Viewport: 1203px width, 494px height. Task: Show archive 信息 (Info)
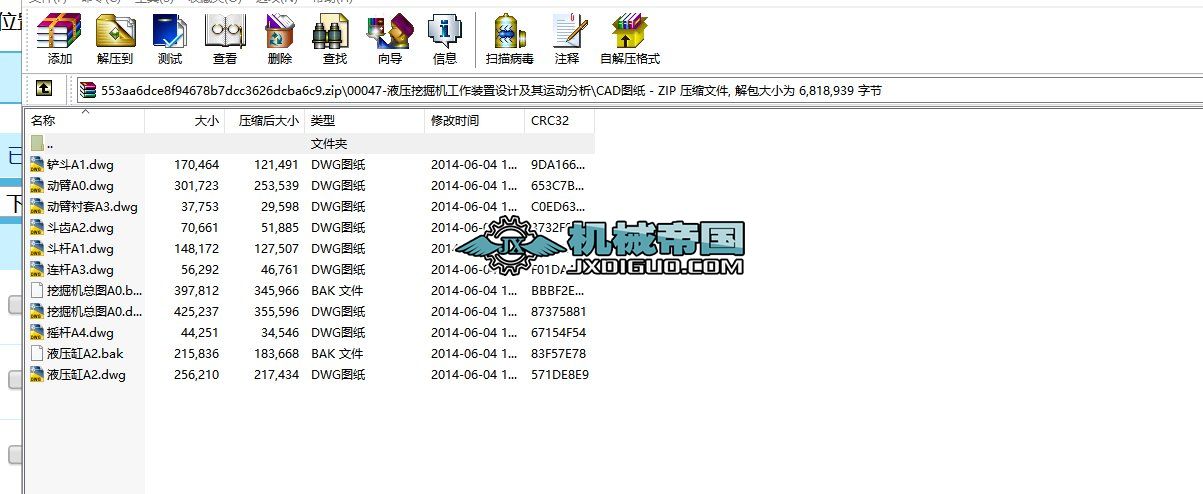445,40
